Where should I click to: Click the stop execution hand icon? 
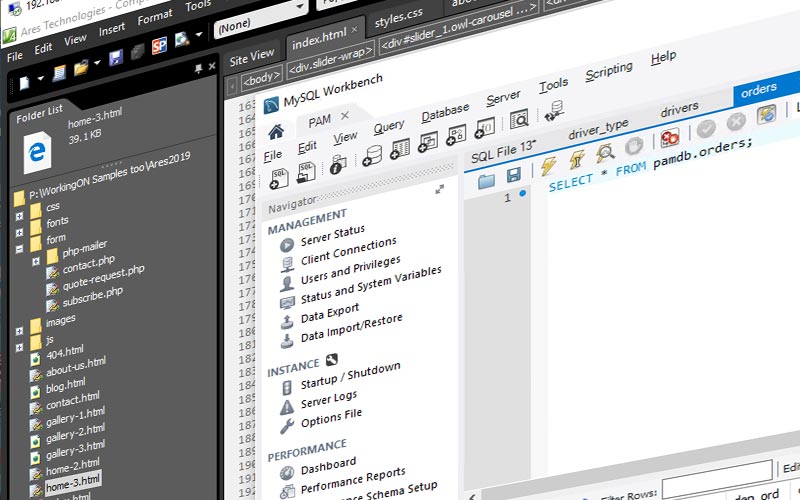[x=634, y=146]
